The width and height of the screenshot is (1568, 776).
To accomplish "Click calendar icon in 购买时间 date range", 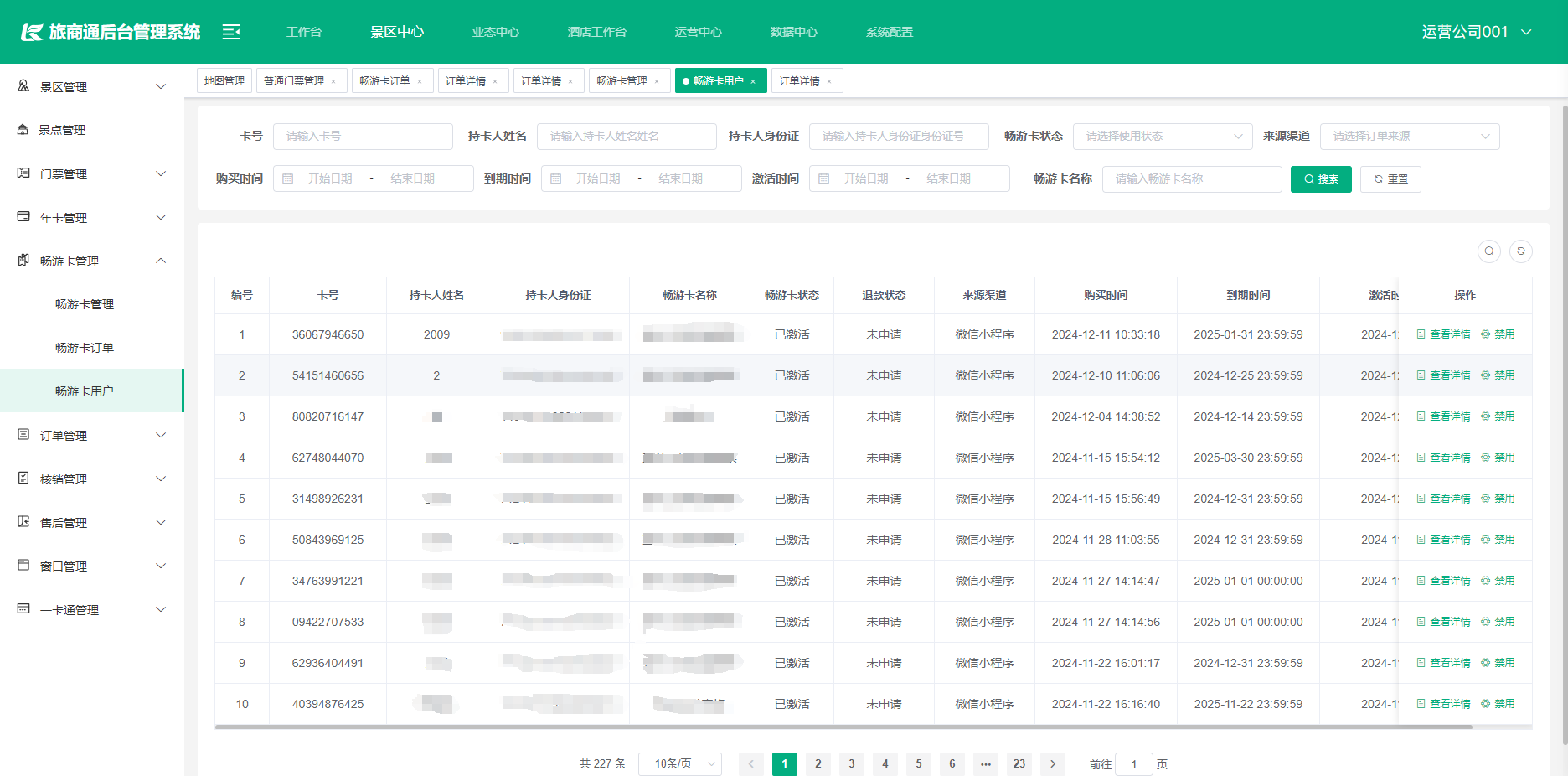I will coord(288,178).
